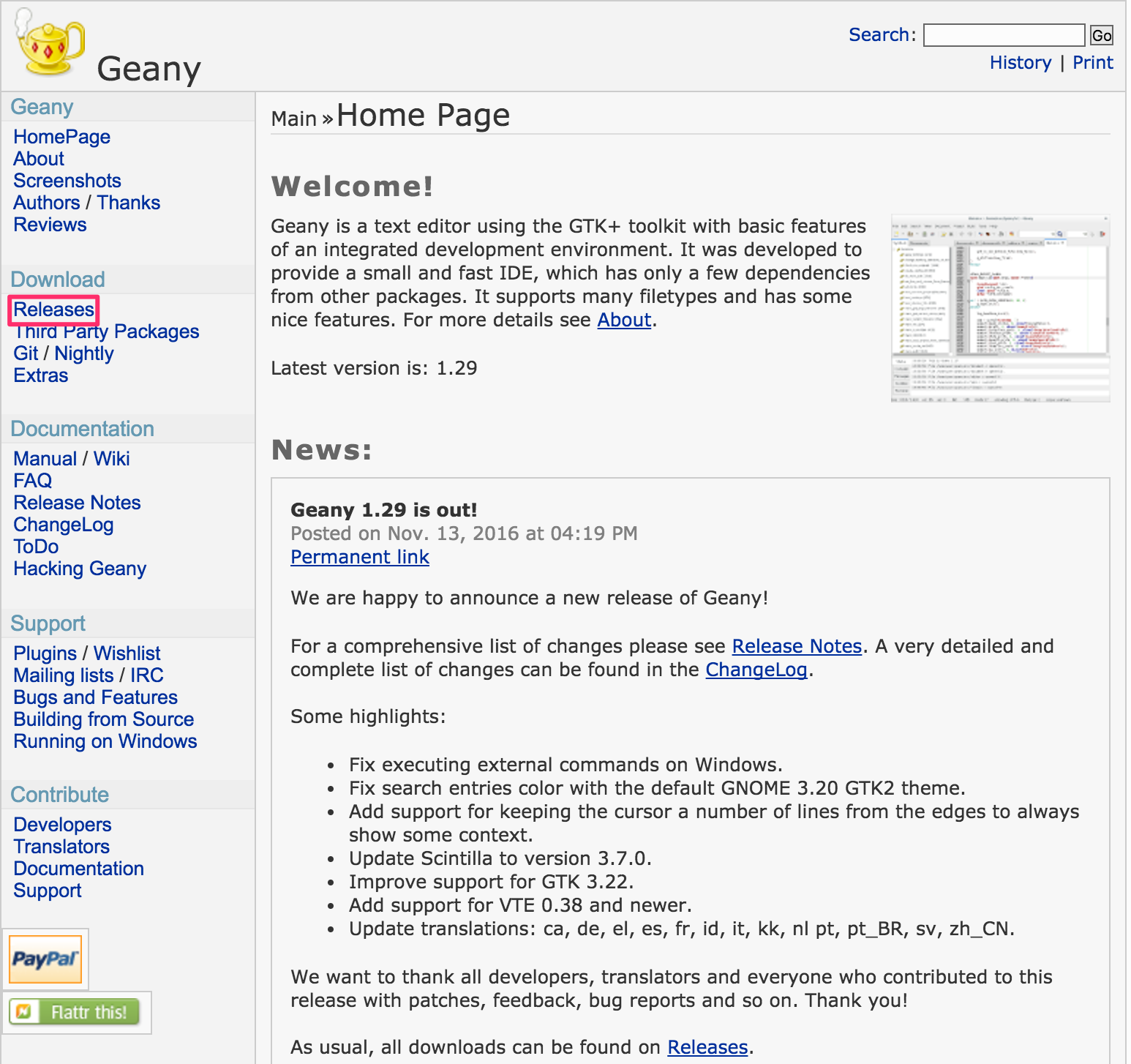Open the FAQ documentation link
Viewport: 1131px width, 1064px height.
pos(33,481)
